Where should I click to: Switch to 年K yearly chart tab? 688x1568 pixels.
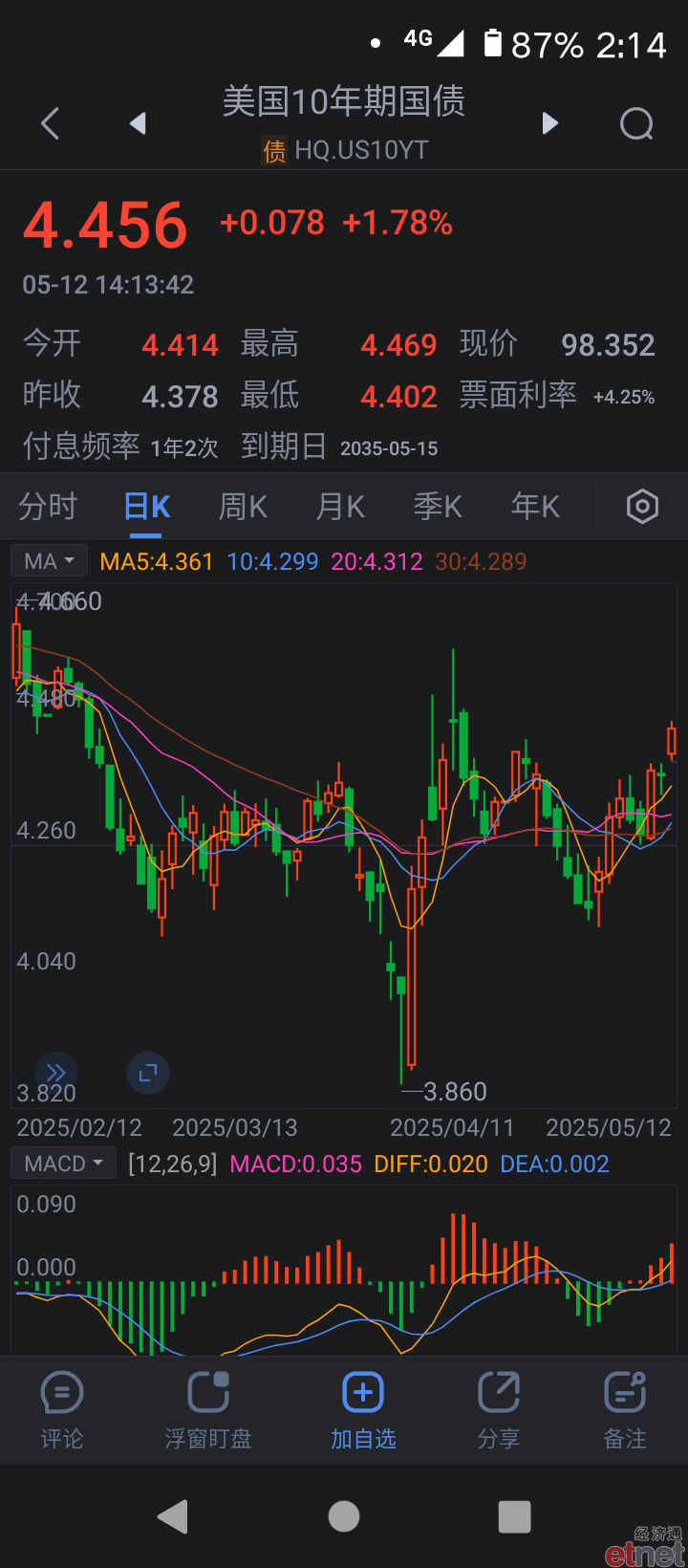click(x=536, y=506)
